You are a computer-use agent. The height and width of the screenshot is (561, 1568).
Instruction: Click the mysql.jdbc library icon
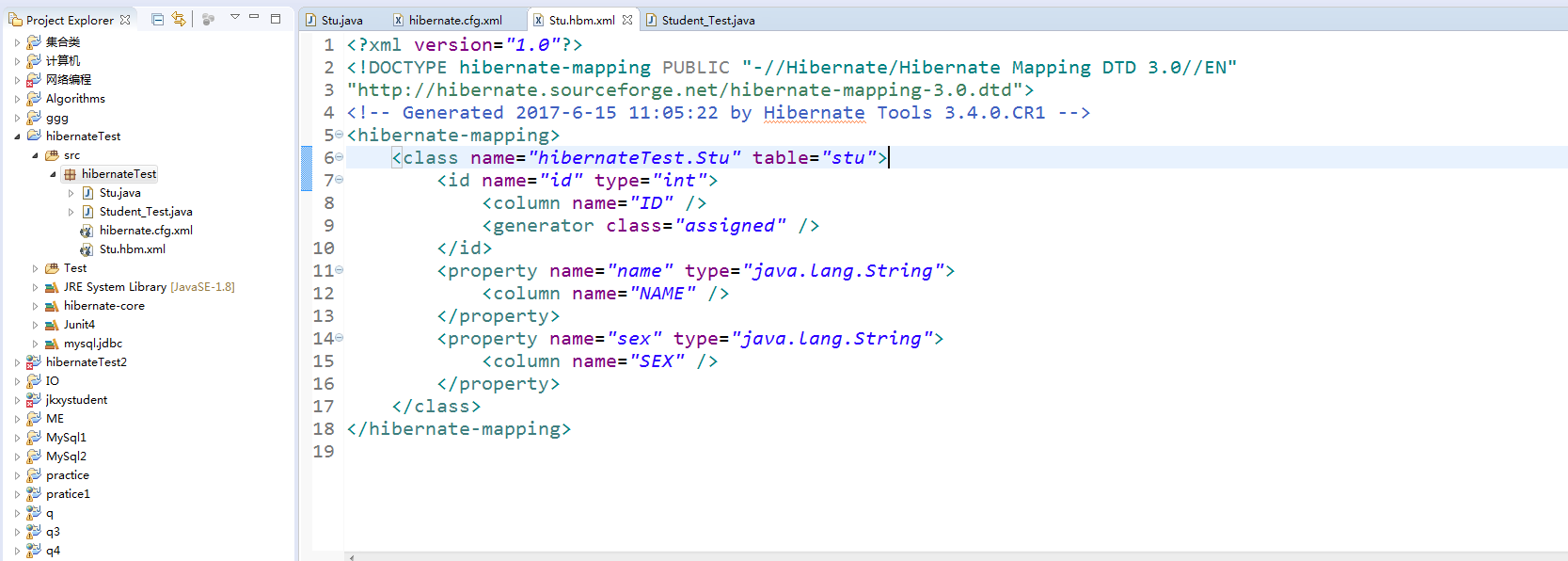pos(52,344)
